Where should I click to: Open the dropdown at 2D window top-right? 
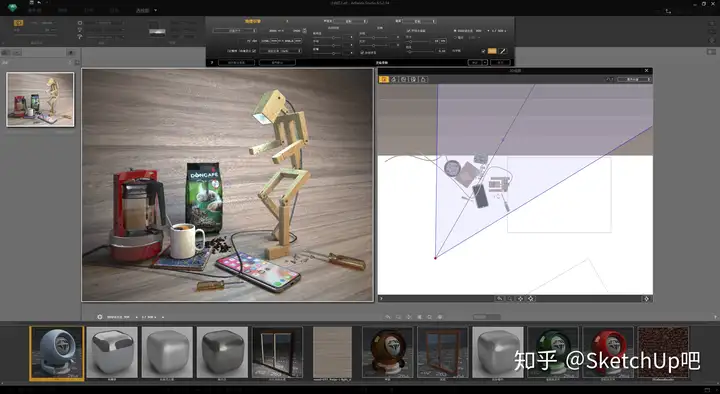coord(634,79)
